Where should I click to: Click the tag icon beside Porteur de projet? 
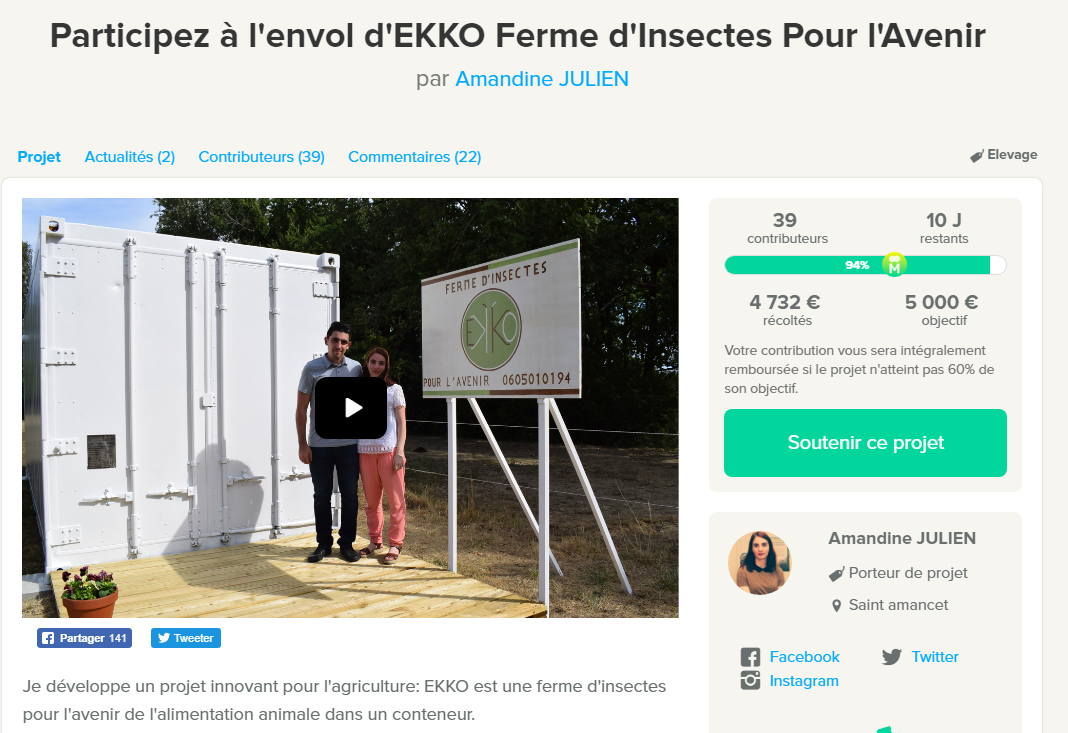(836, 574)
